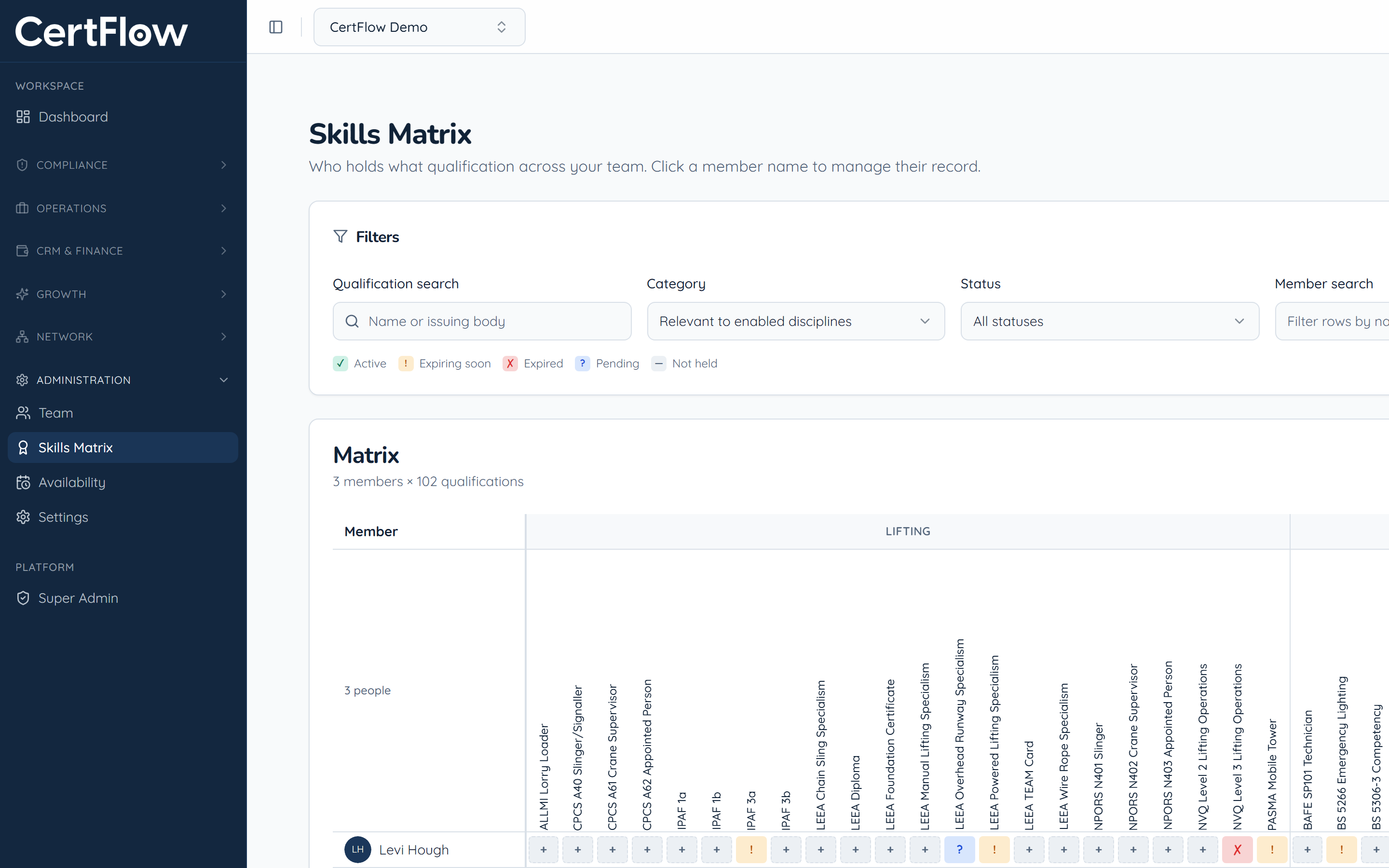Expand the Compliance section

[123, 165]
